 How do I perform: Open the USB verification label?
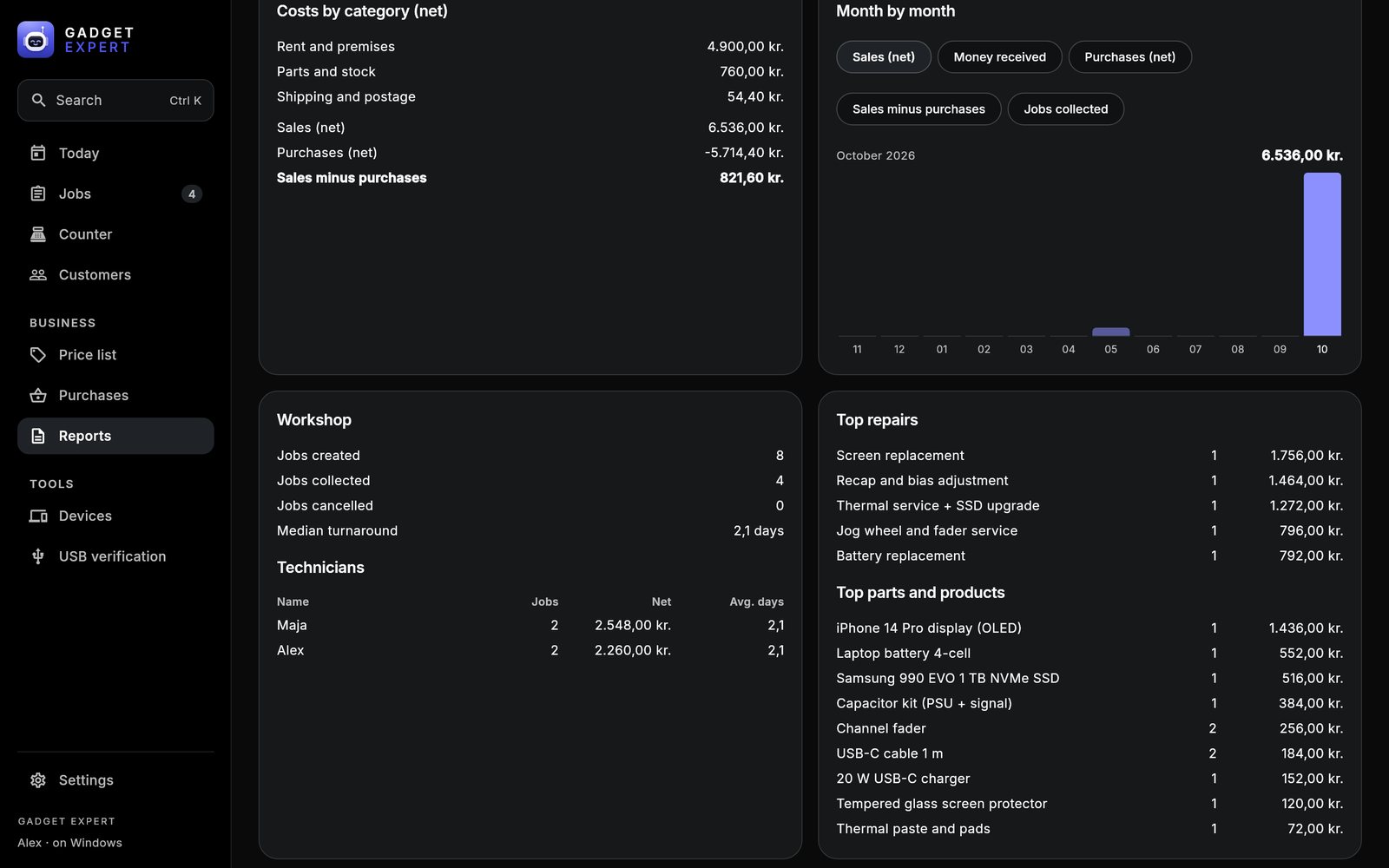(112, 556)
